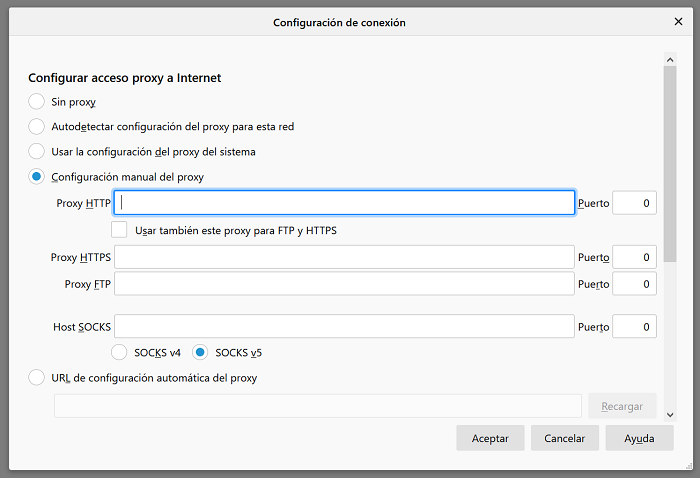Select Configuración manual del proxy radio
The height and width of the screenshot is (478, 700).
tap(37, 177)
